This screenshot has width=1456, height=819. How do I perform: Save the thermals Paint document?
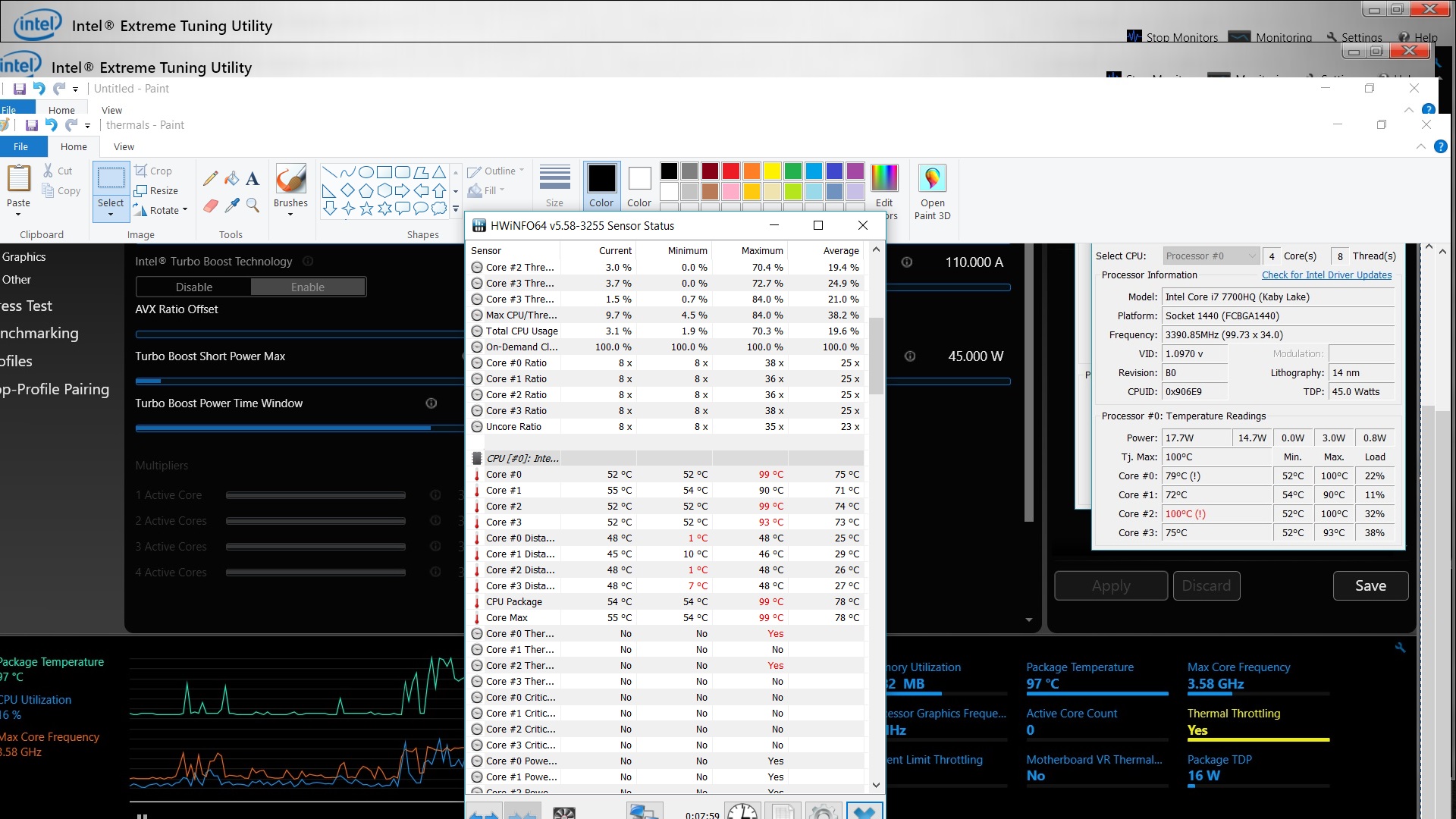32,125
